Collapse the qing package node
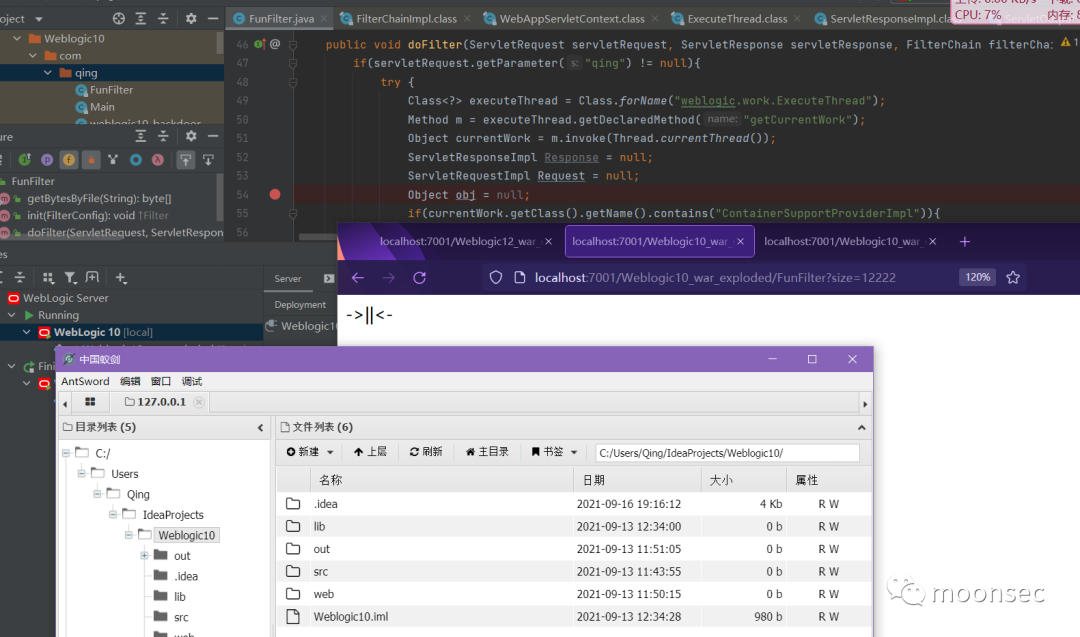This screenshot has width=1080, height=637. 48,72
